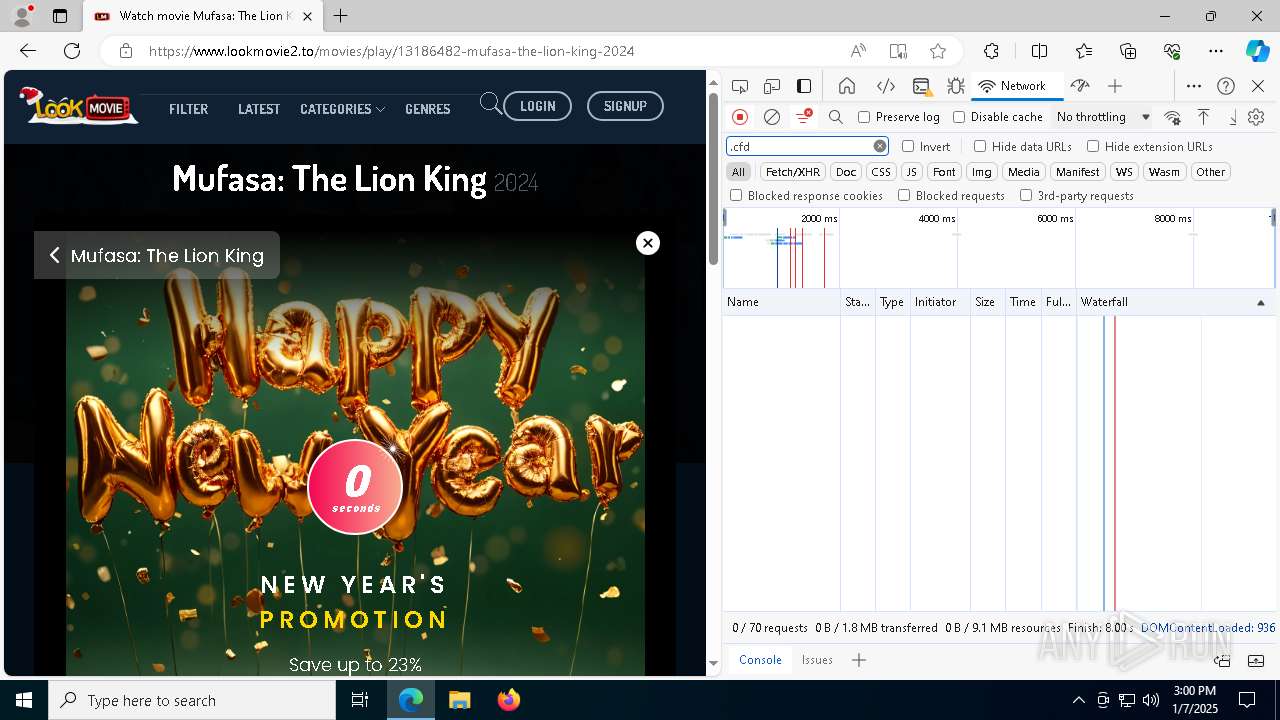Select the All request type filter

point(738,172)
